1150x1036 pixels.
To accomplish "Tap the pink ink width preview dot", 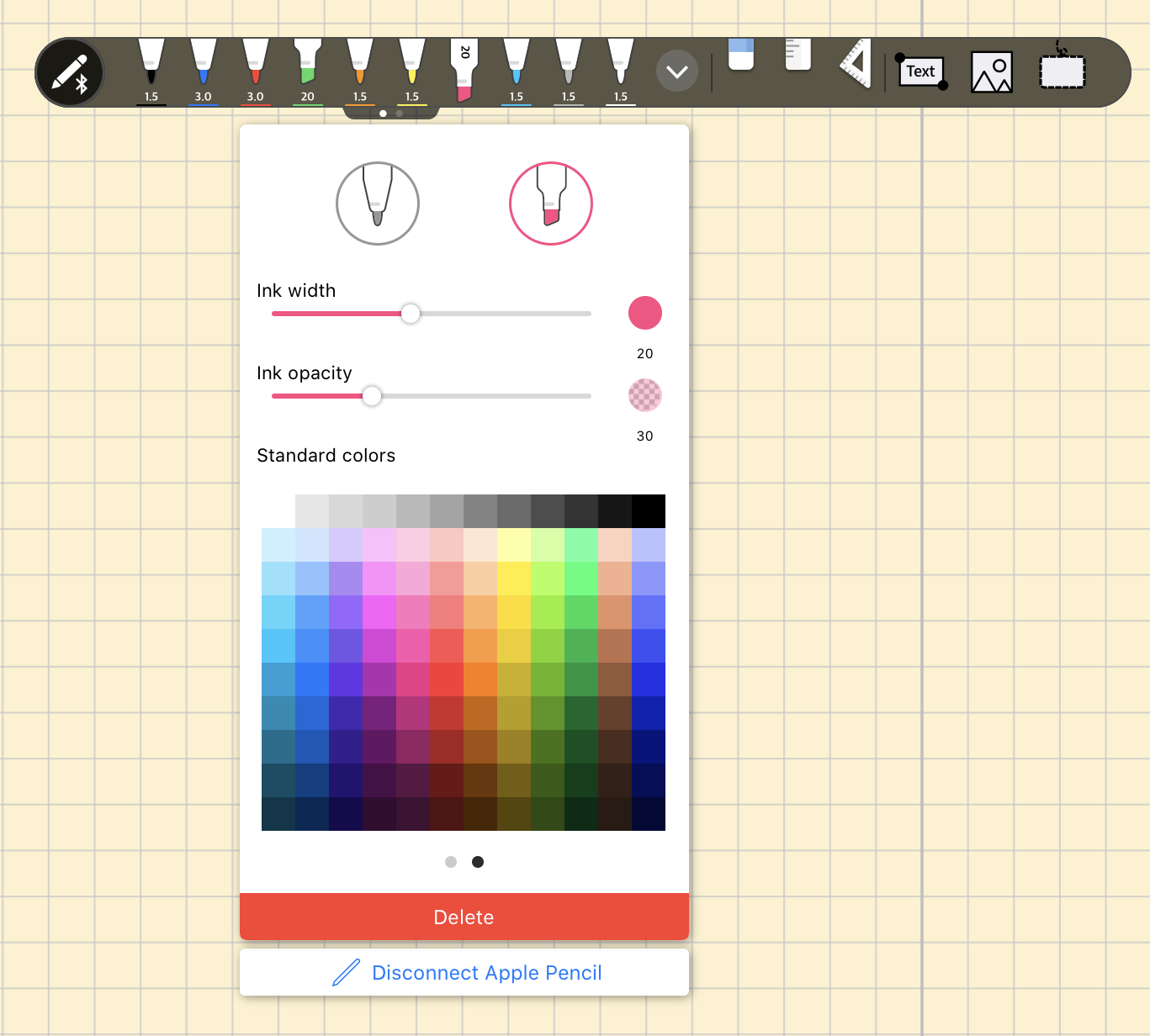I will point(645,313).
